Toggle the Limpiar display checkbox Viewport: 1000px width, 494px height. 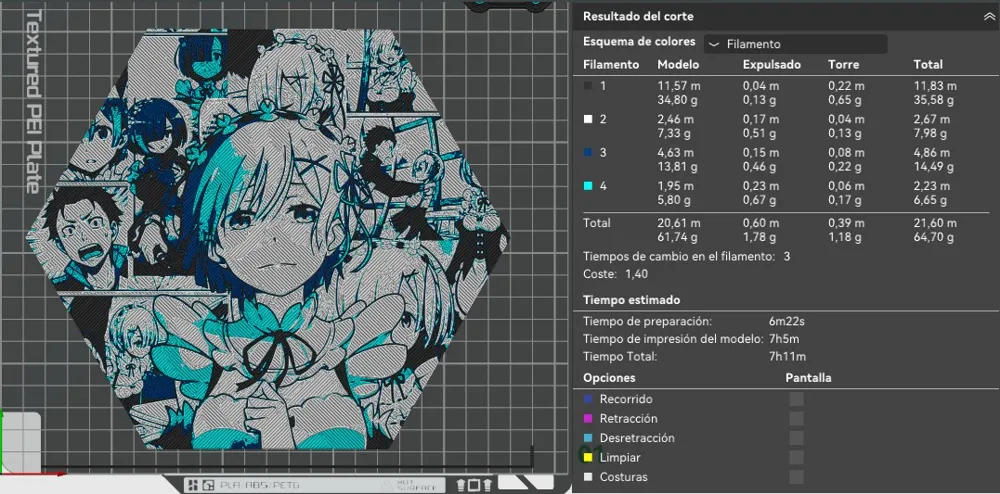coord(797,458)
